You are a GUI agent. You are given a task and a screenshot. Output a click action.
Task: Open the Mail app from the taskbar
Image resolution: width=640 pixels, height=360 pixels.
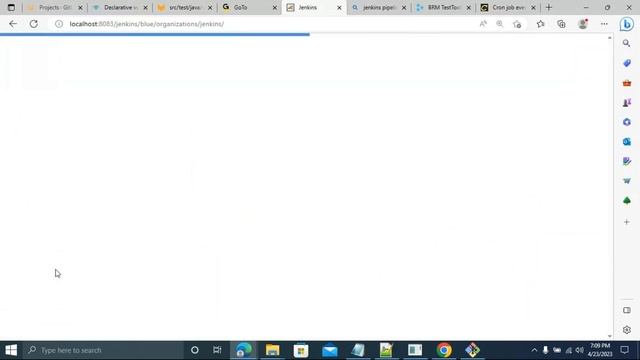click(329, 350)
